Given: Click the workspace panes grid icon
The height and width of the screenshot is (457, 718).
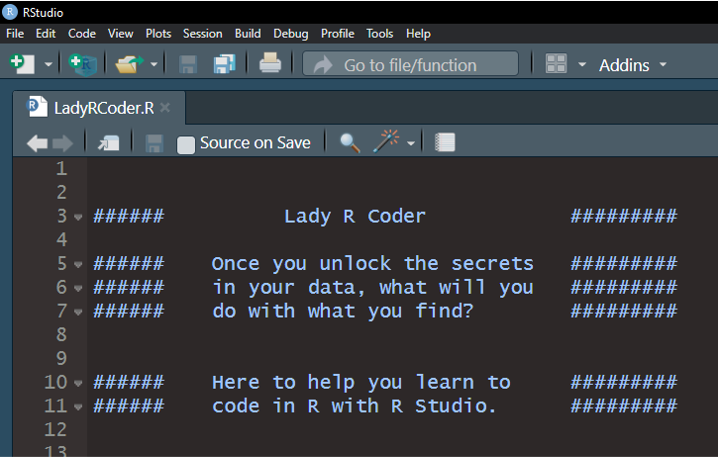Looking at the screenshot, I should [556, 64].
